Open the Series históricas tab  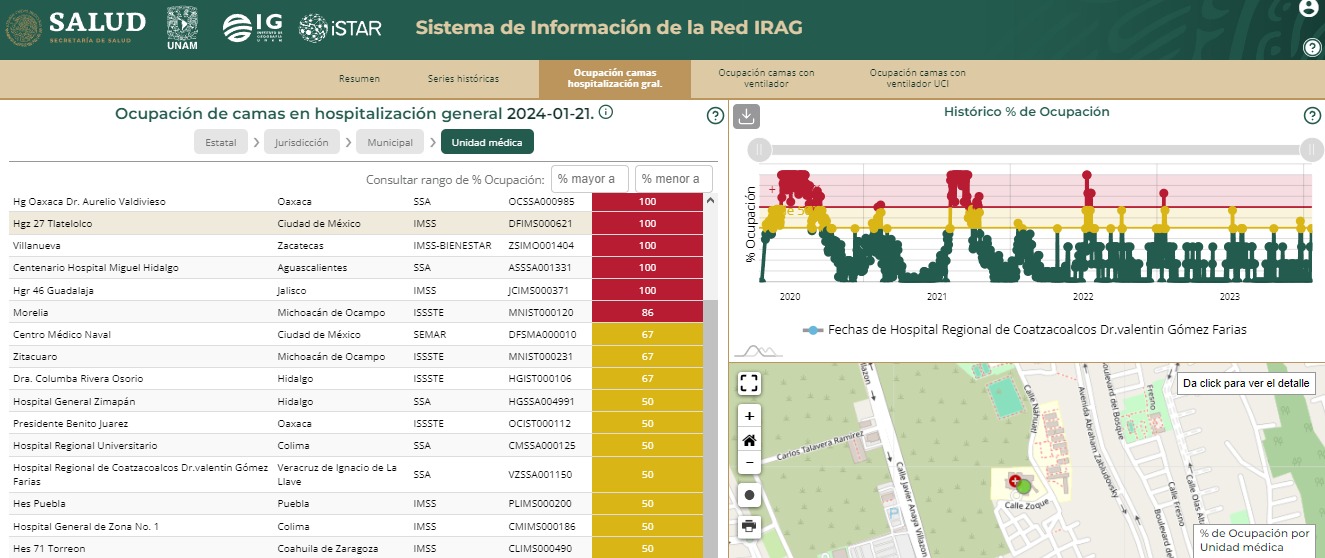tap(463, 79)
